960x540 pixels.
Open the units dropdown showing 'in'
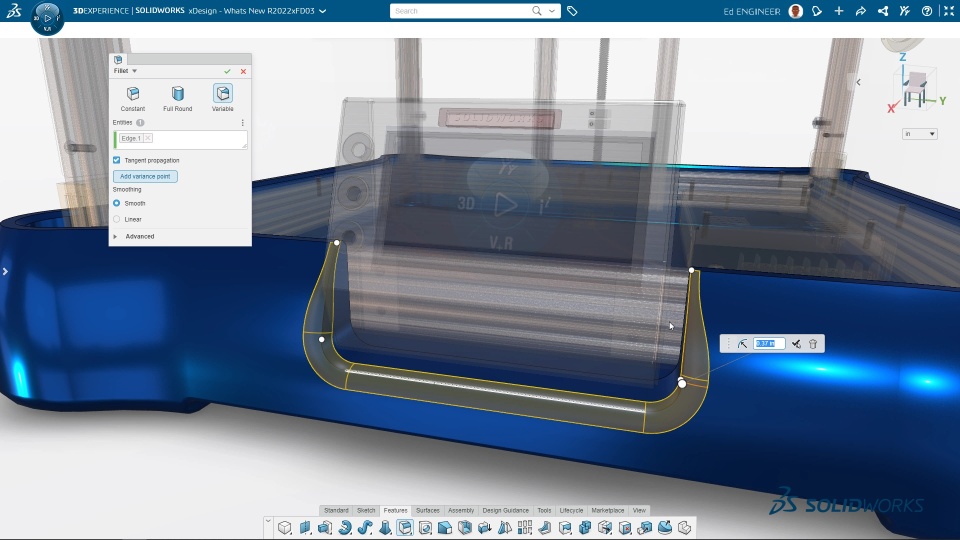click(x=920, y=134)
